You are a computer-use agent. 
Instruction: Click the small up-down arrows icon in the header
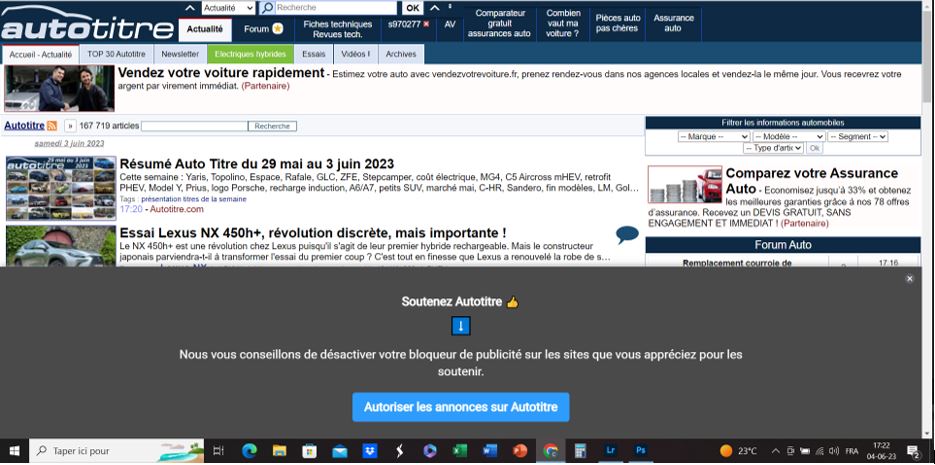point(450,7)
